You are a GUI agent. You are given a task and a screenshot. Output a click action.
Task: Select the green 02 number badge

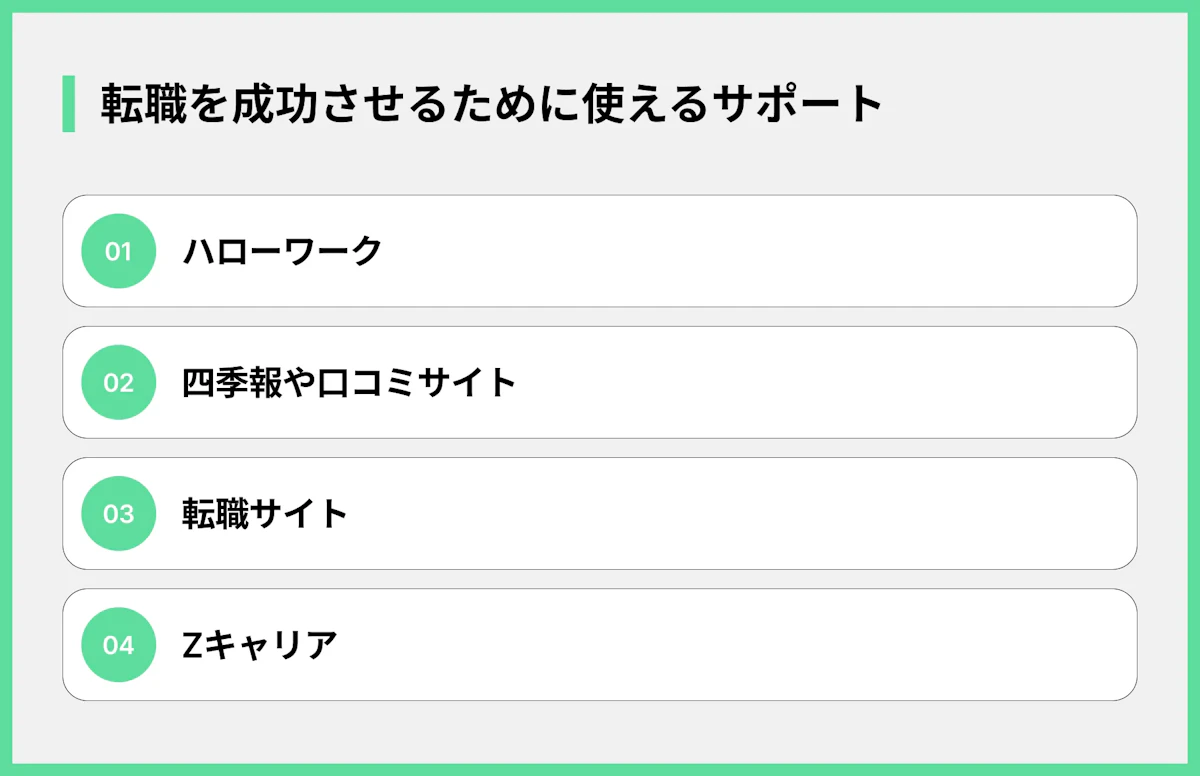click(118, 382)
